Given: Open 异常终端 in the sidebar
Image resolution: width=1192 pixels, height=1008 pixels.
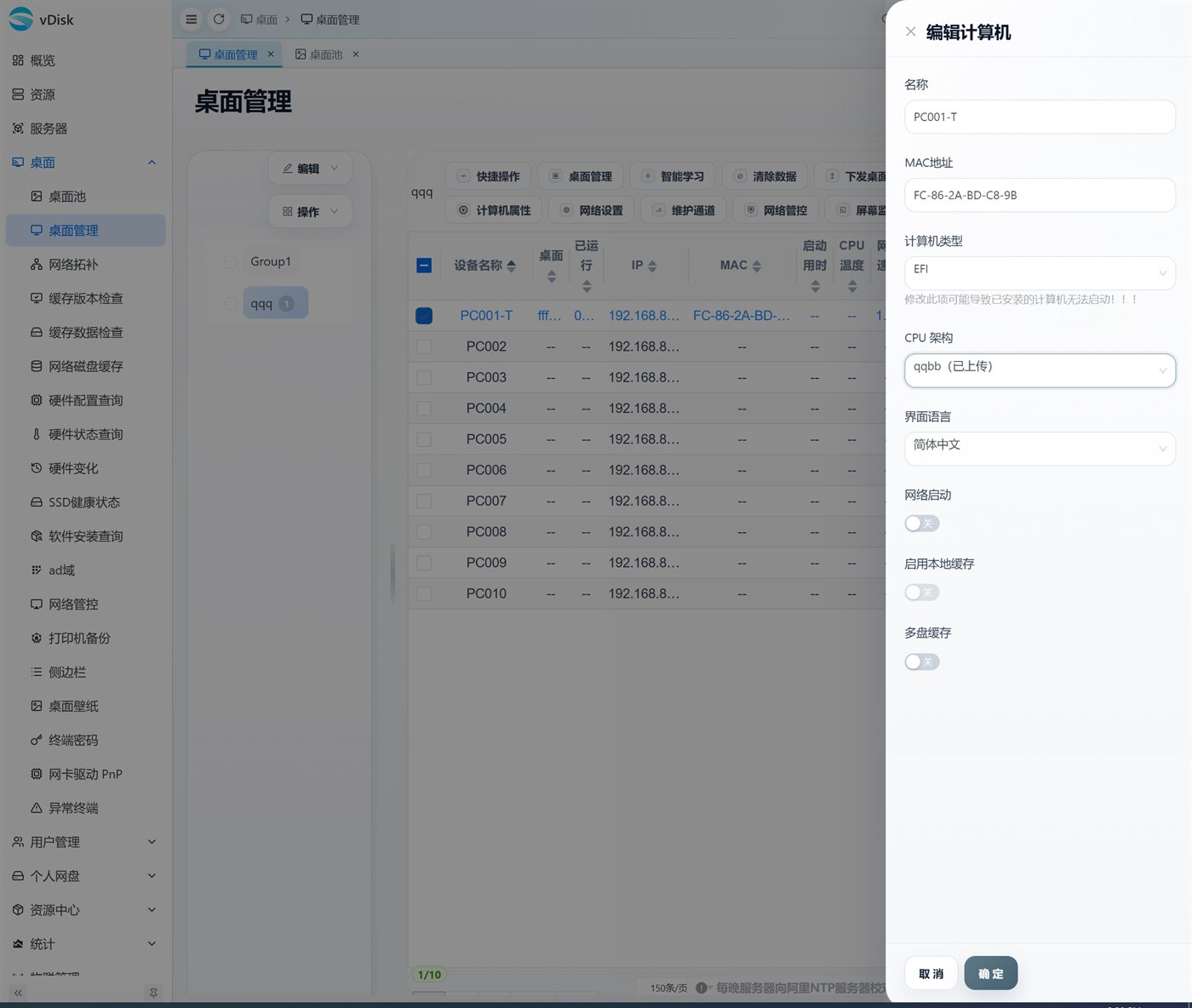Looking at the screenshot, I should pyautogui.click(x=86, y=808).
